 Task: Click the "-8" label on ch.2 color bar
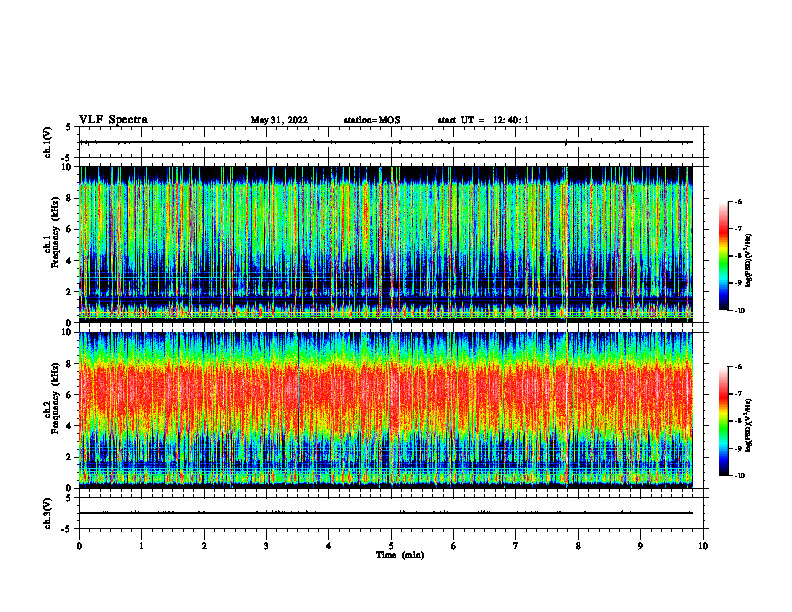pyautogui.click(x=738, y=421)
